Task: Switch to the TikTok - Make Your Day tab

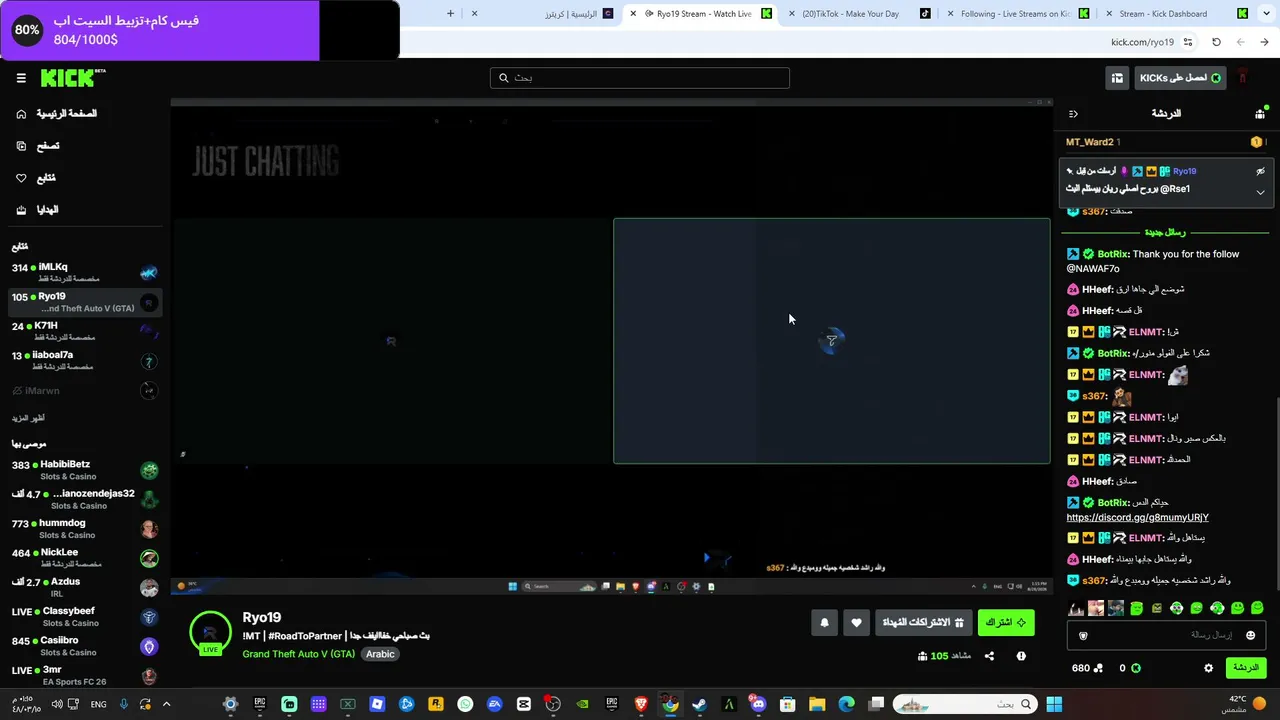Action: (x=855, y=14)
